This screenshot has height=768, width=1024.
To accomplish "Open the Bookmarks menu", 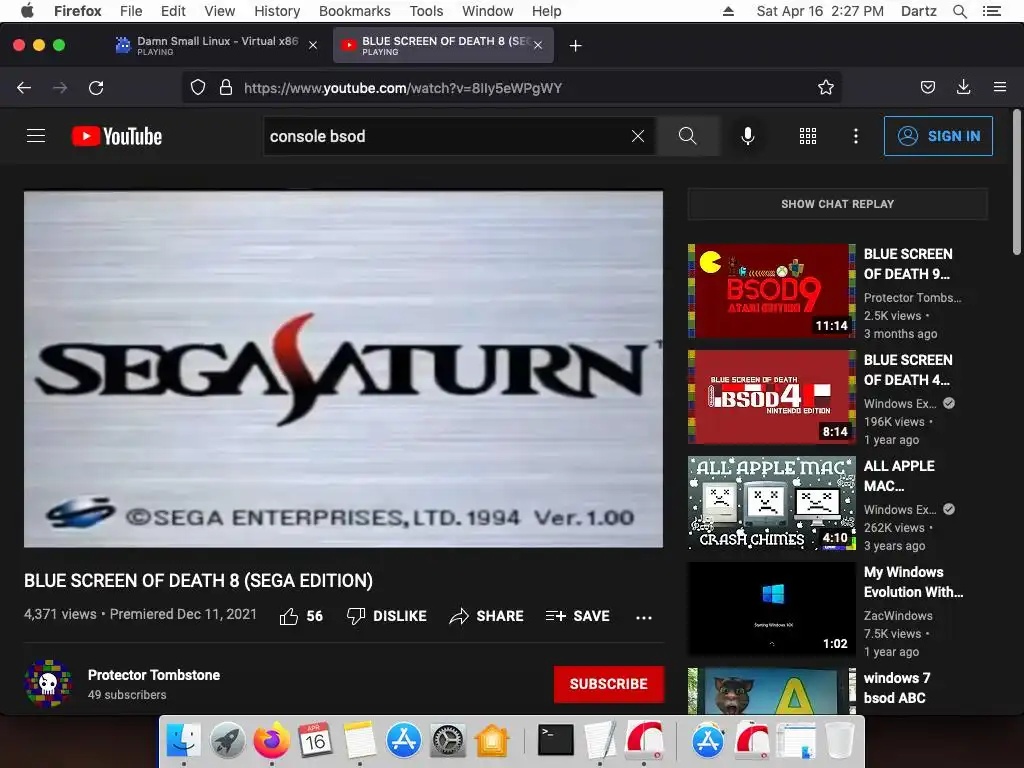I will (355, 11).
